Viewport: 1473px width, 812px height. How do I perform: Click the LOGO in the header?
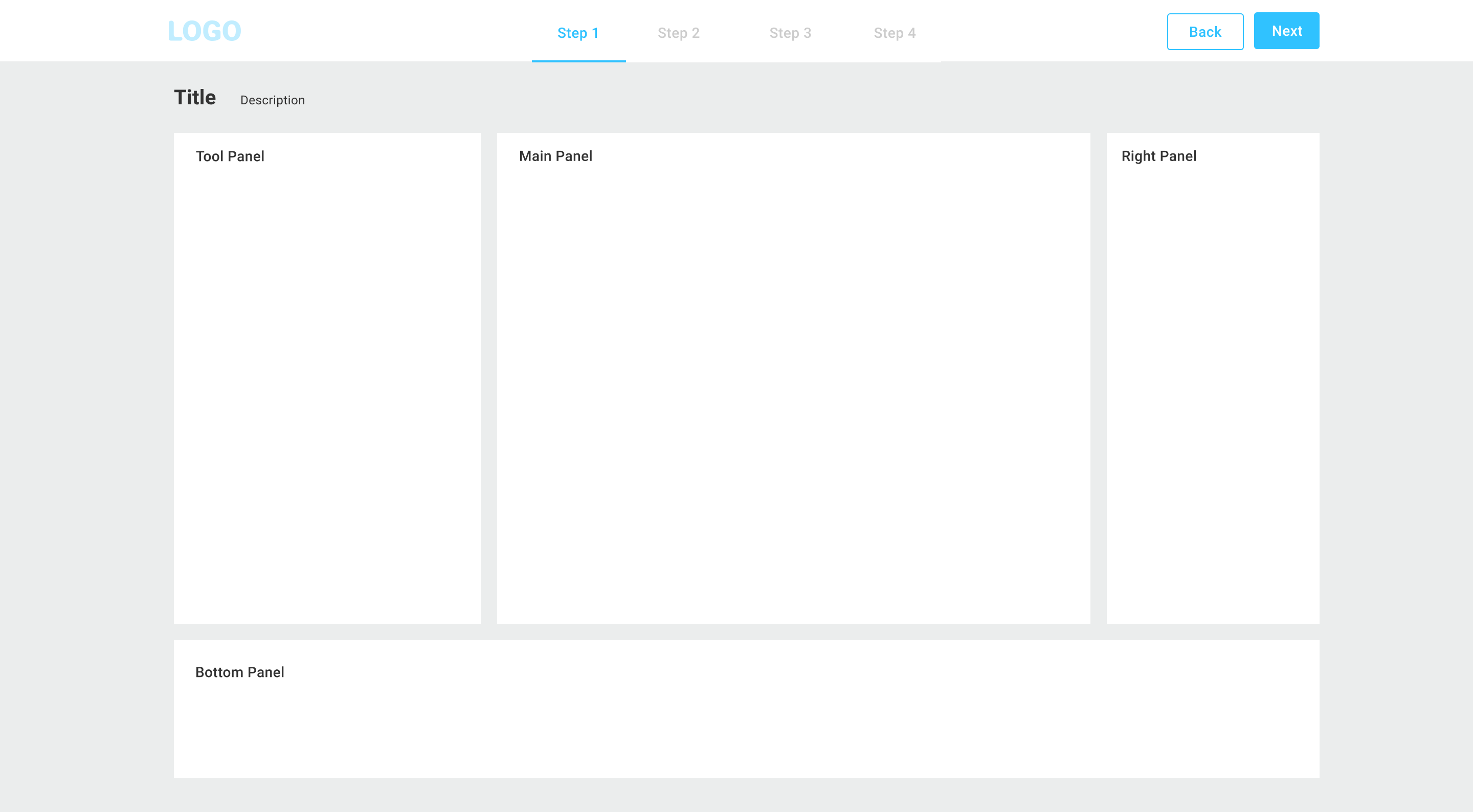204,30
